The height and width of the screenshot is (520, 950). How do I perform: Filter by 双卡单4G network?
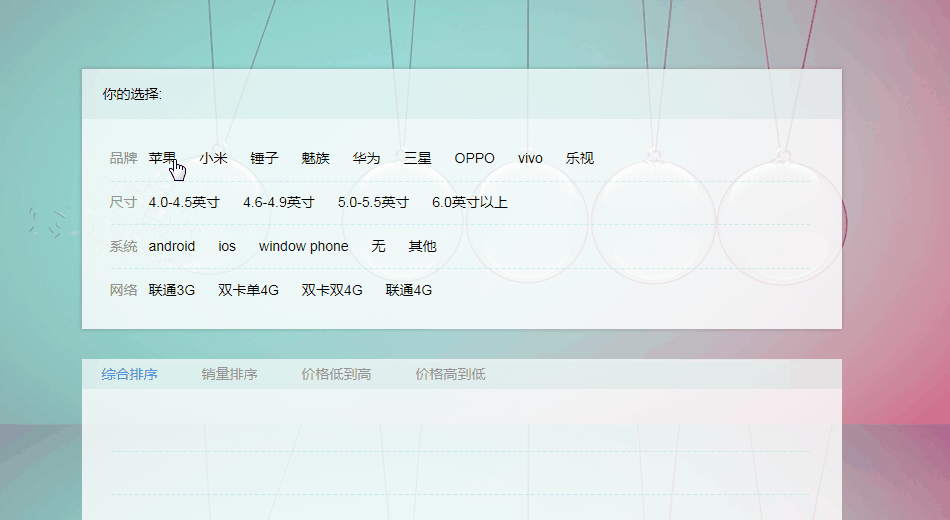[248, 290]
